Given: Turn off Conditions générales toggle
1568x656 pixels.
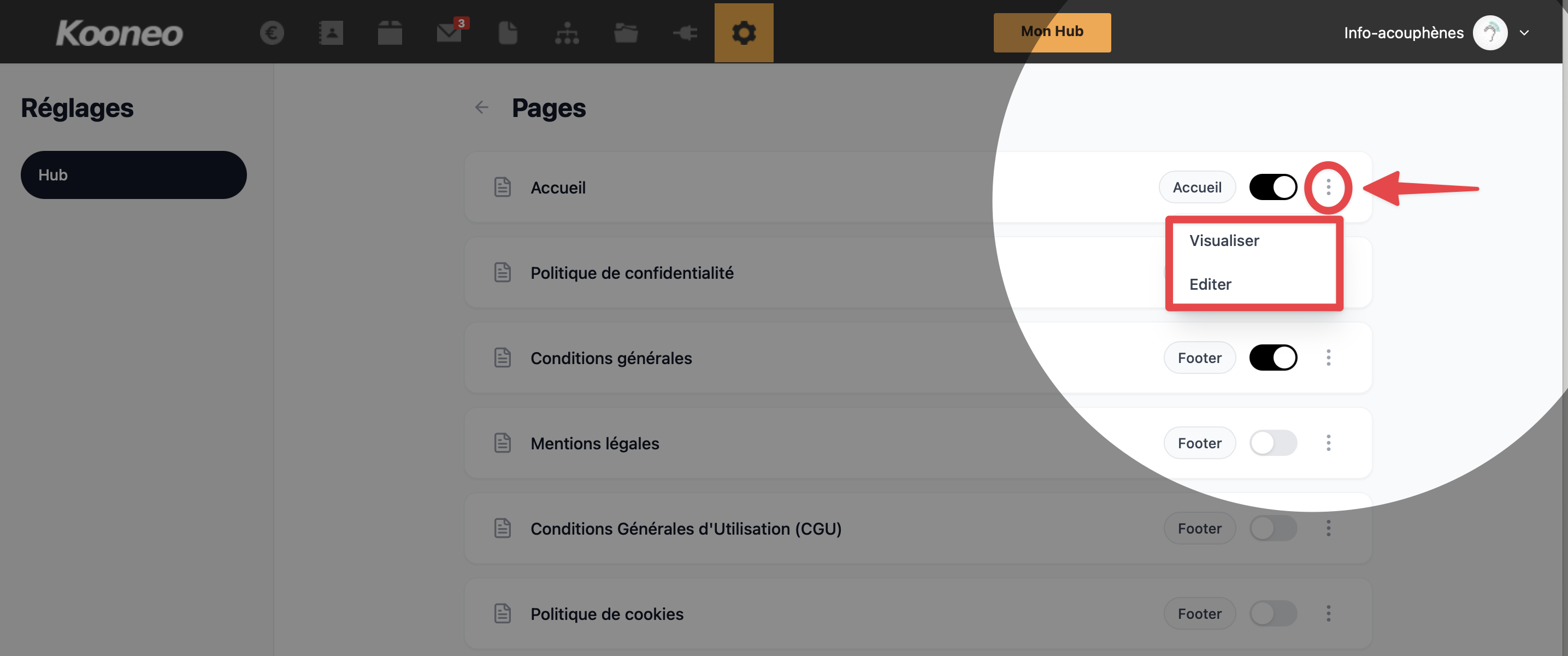Looking at the screenshot, I should [1273, 358].
